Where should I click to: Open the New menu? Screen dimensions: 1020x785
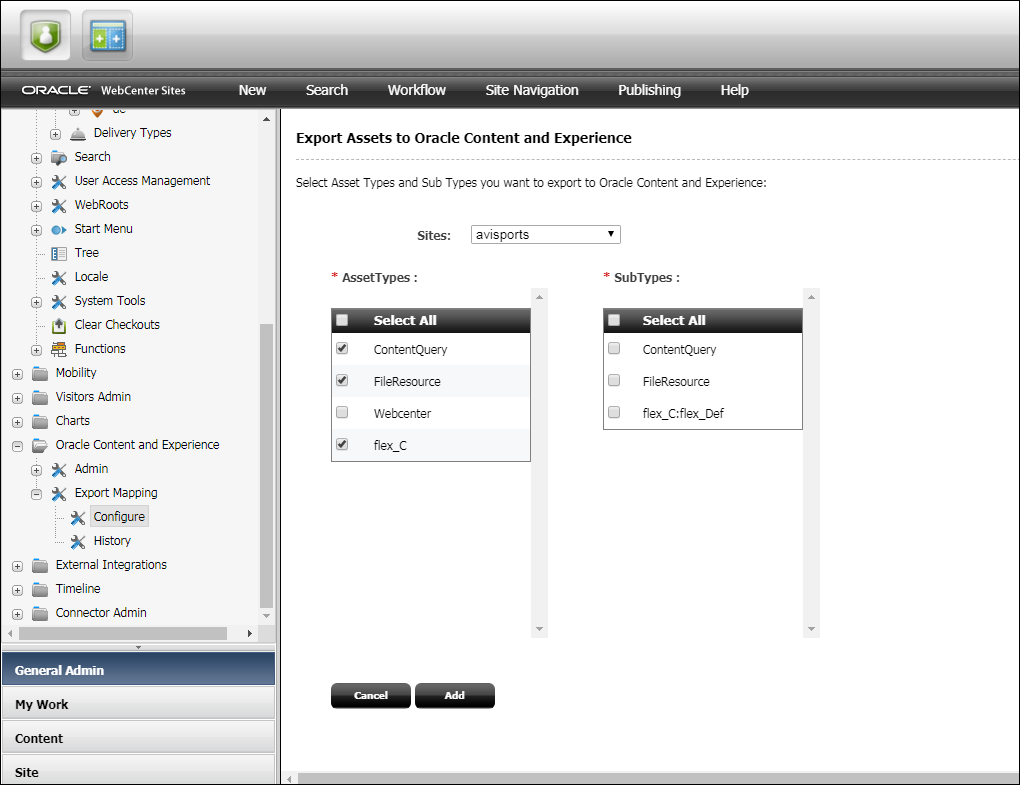252,90
